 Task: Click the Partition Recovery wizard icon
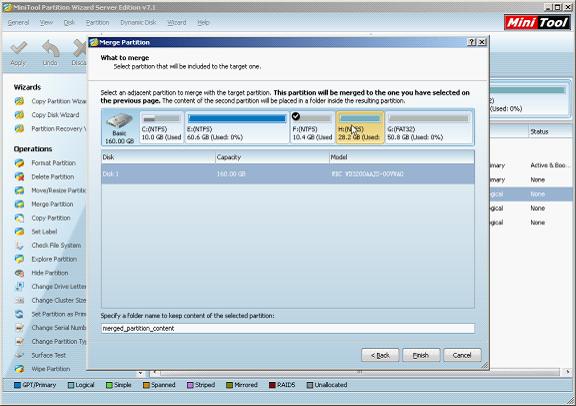(x=19, y=129)
